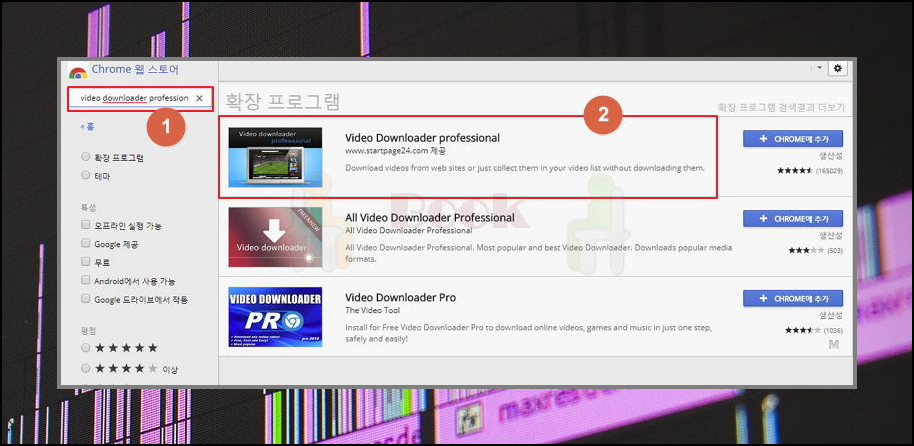Viewport: 914px width, 446px height.
Task: Open 확장 프로그램 검색결과 더보기 link
Action: (x=781, y=108)
